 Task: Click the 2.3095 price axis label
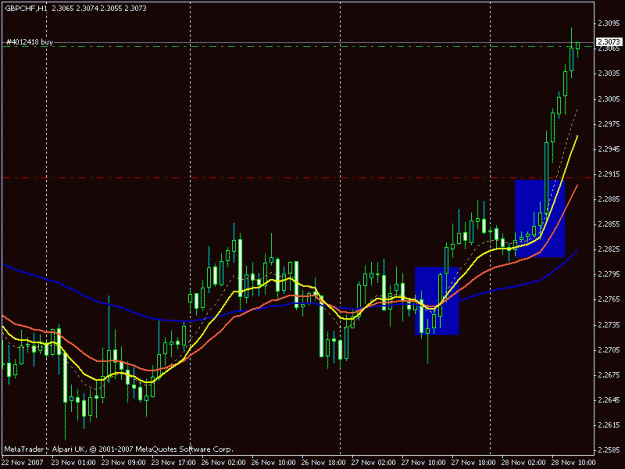[x=609, y=24]
